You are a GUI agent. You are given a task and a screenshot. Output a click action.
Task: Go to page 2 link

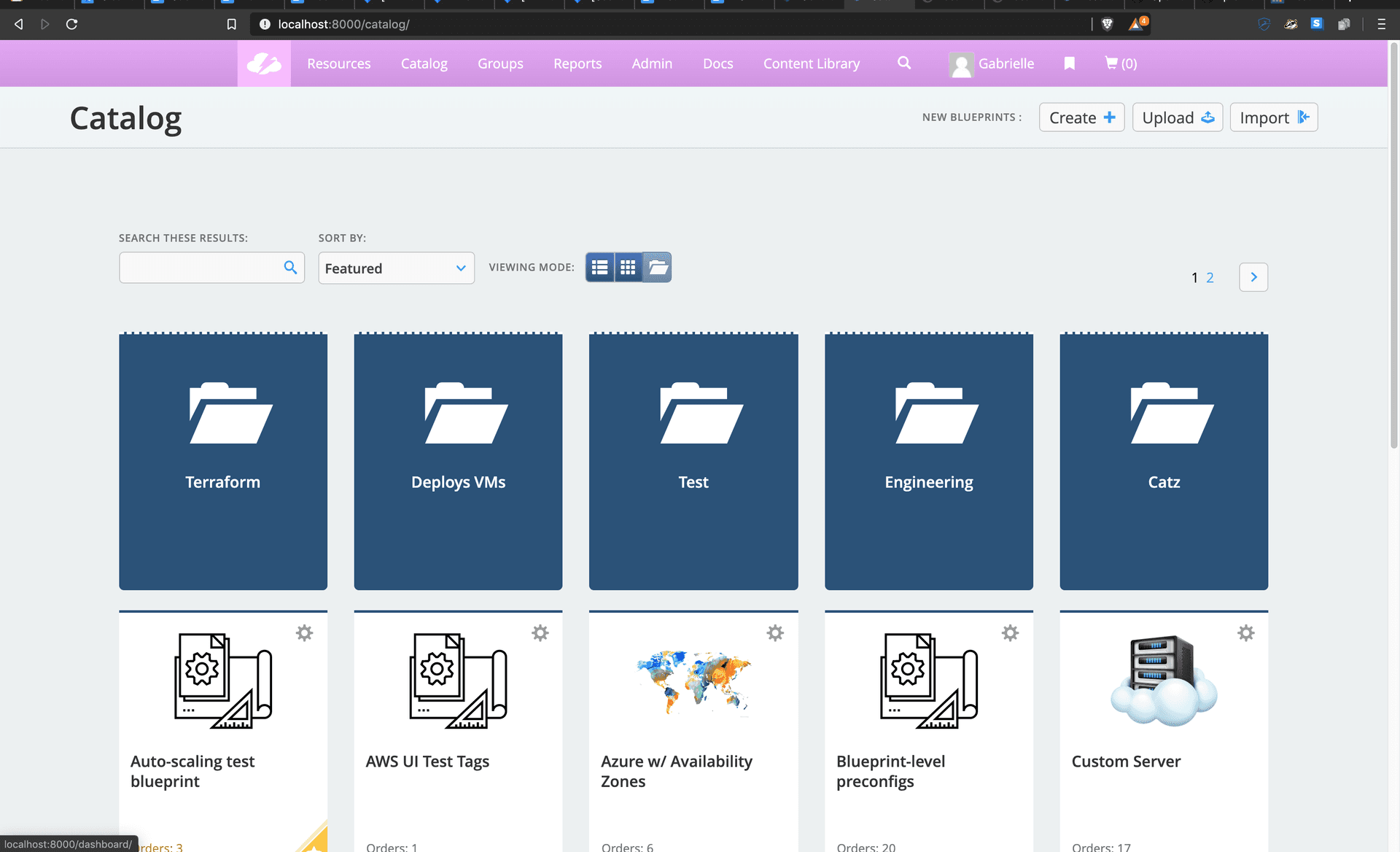[x=1210, y=278]
